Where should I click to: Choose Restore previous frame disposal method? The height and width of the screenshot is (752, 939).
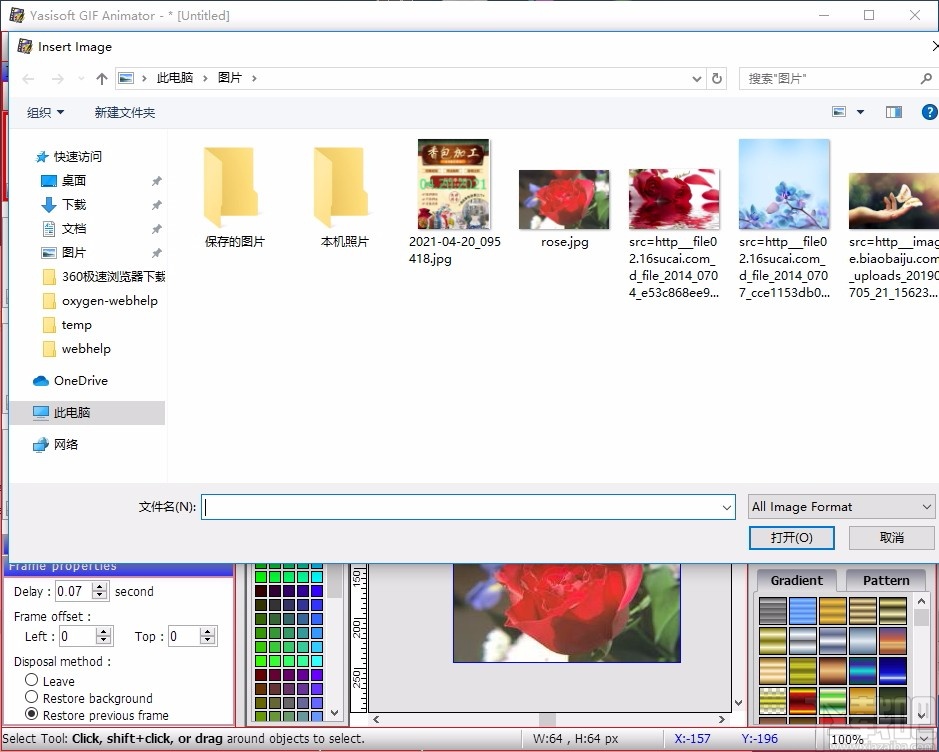31,715
